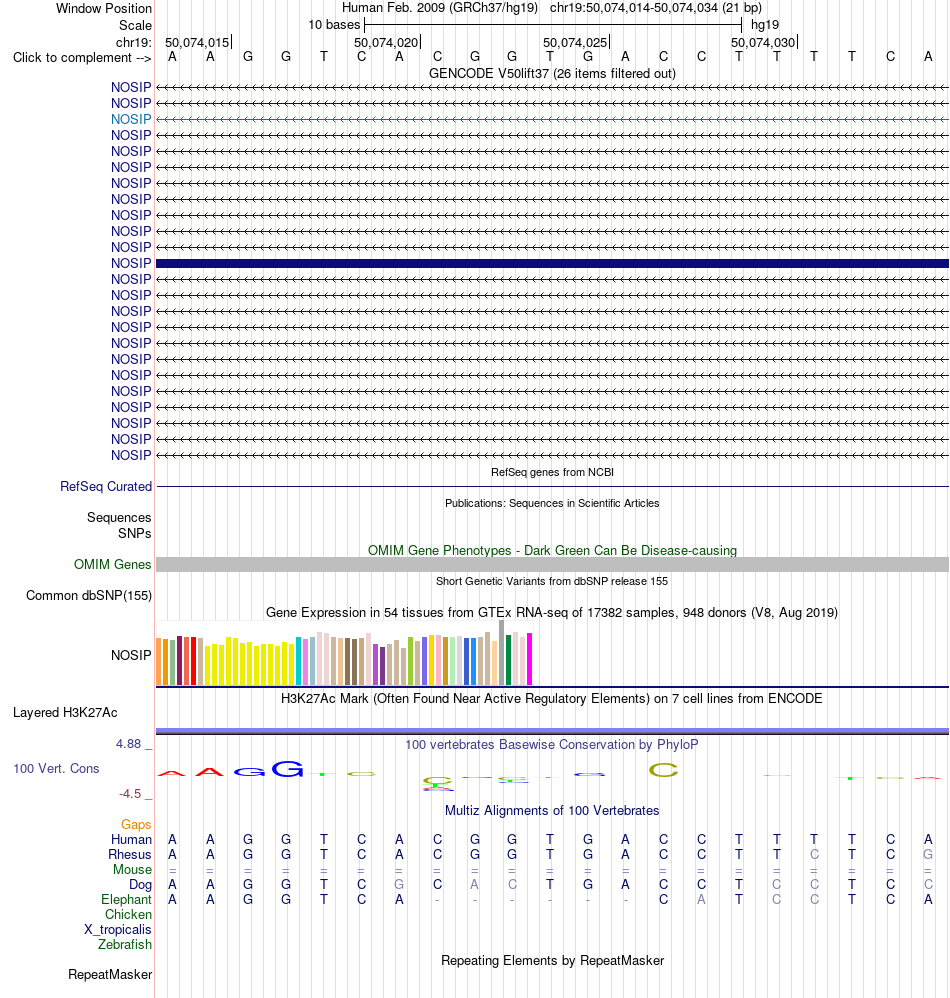The image size is (950, 998).
Task: Open '100 vertebrates Basewise Conservation by PhyloP' title
Action: click(552, 745)
